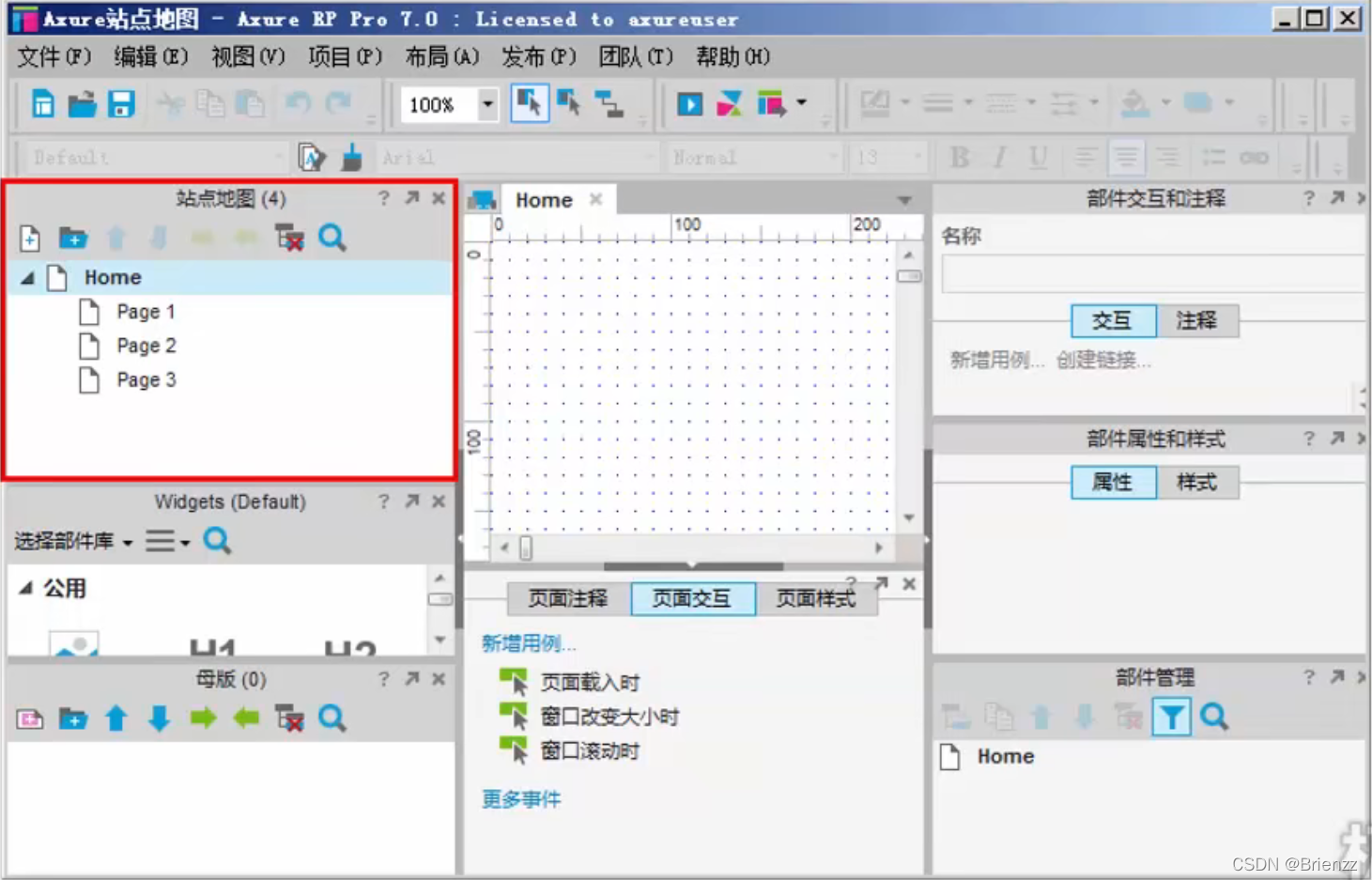Open the widgets panel list options menu
1372x880 pixels.
pyautogui.click(x=167, y=541)
